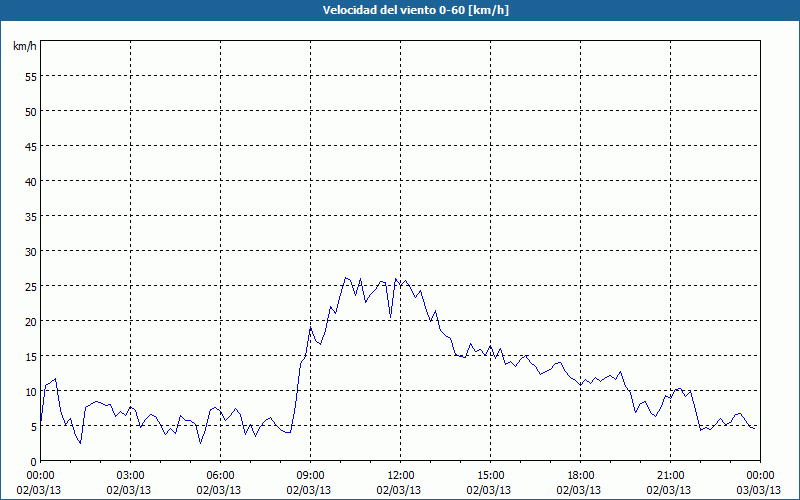Click the y-axis value 50
The width and height of the screenshot is (800, 500).
31,112
